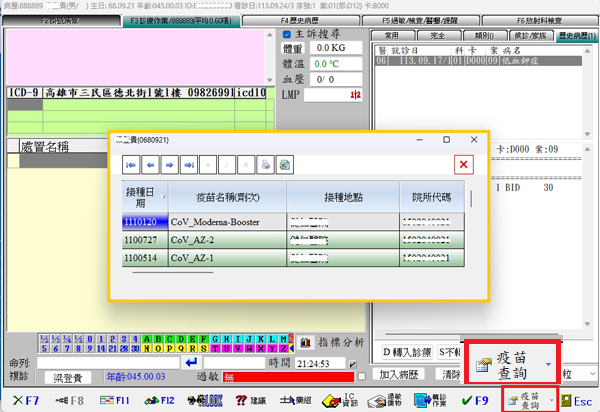The width and height of the screenshot is (600, 412).
Task: Go to previous vaccine record
Action: pyautogui.click(x=150, y=164)
